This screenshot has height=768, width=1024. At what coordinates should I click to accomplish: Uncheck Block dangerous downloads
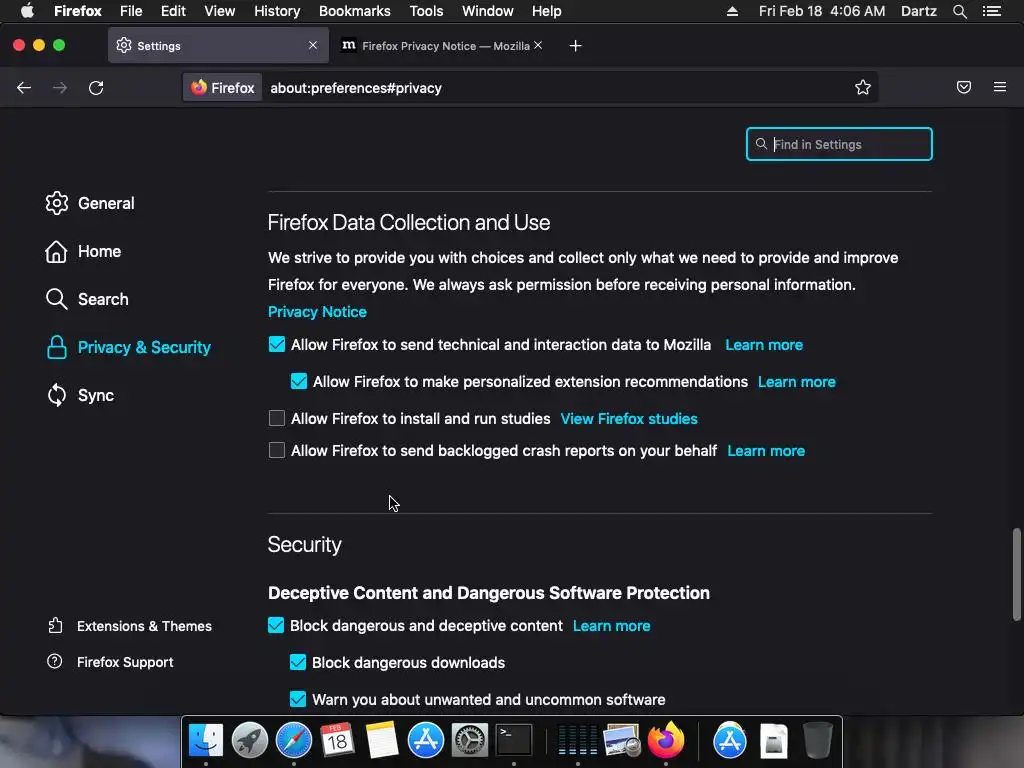[x=298, y=662]
